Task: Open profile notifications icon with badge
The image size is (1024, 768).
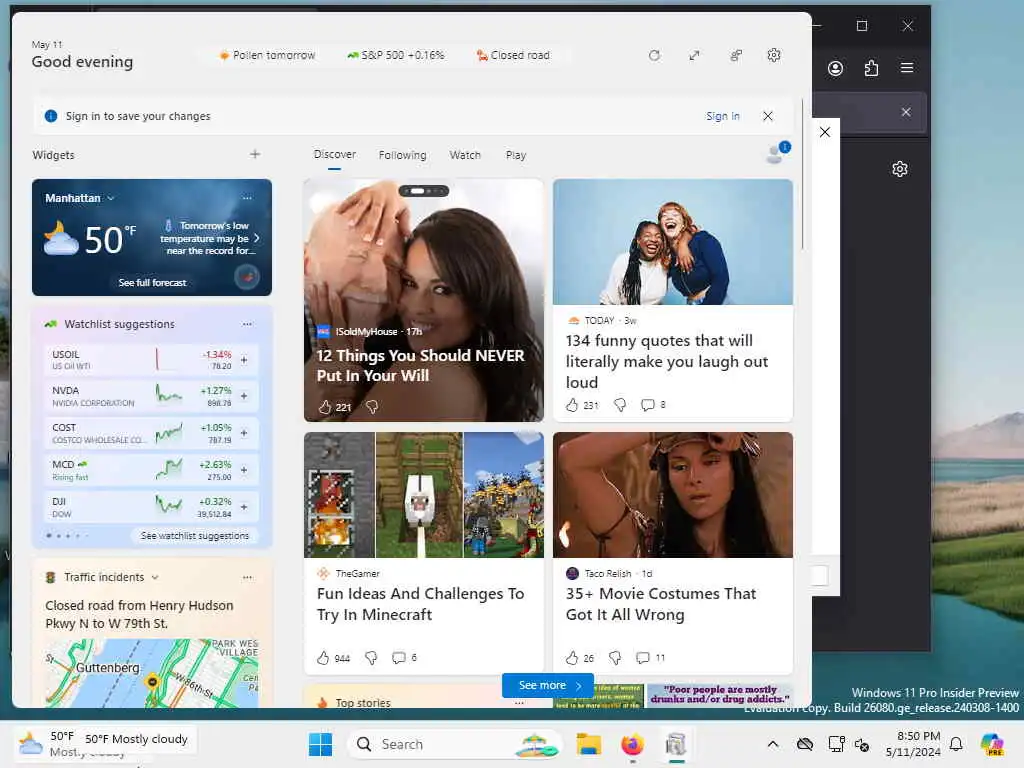Action: [777, 153]
